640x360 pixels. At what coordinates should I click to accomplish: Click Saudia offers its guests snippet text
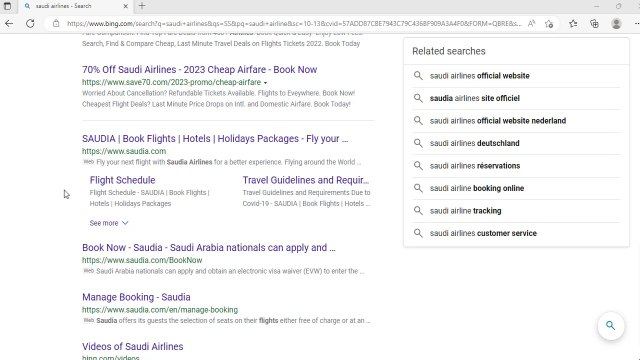(x=233, y=321)
